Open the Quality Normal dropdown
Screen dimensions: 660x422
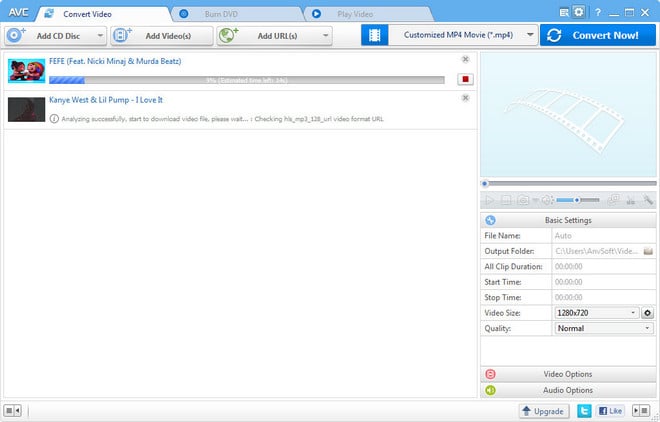(604, 328)
